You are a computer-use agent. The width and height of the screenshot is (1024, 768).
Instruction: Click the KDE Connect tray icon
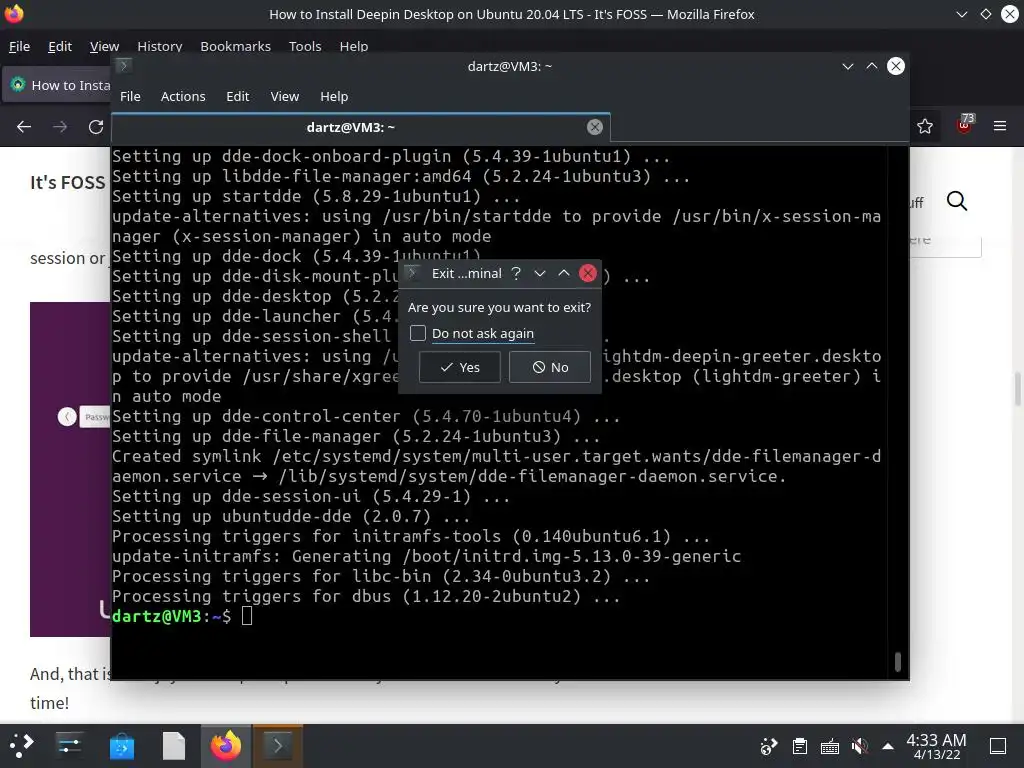pyautogui.click(x=769, y=746)
